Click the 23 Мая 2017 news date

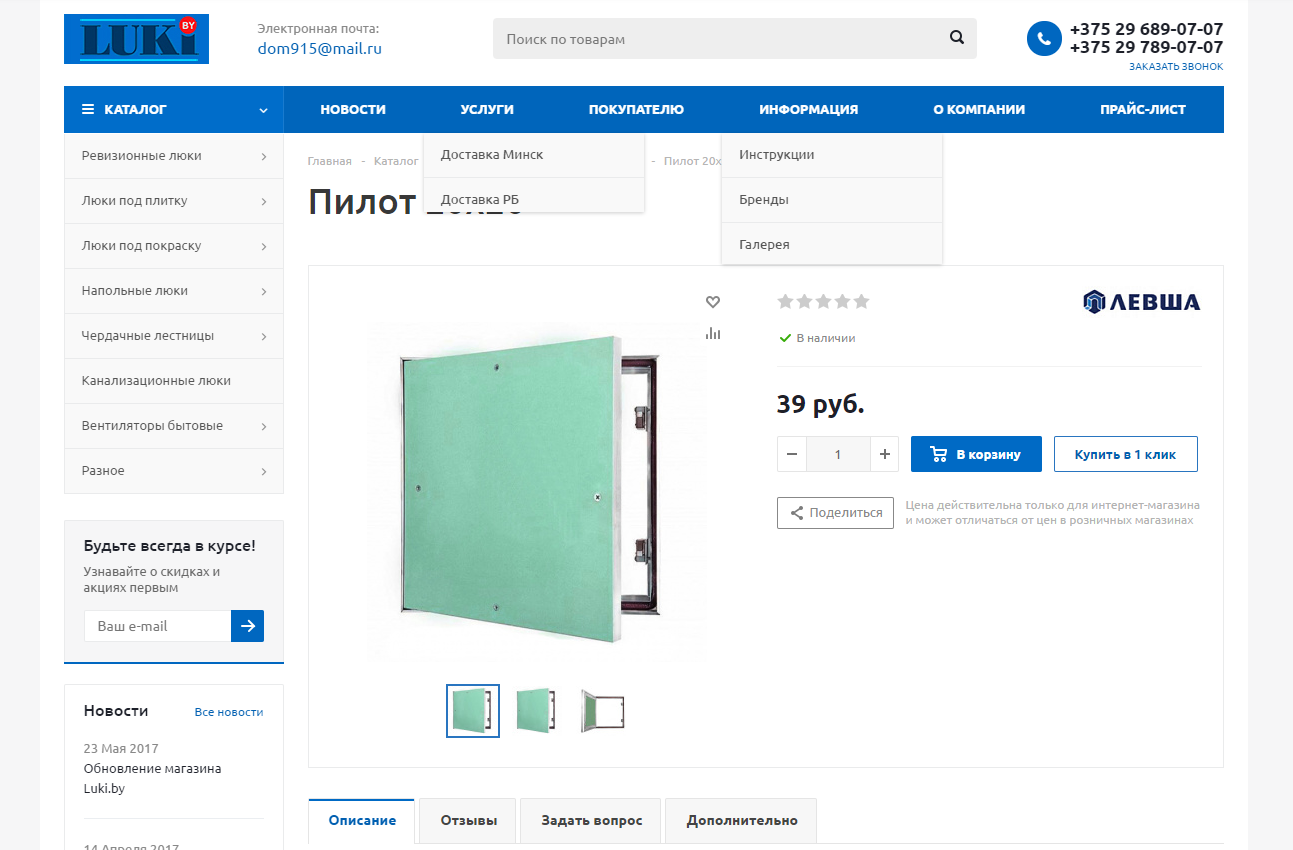tap(121, 748)
